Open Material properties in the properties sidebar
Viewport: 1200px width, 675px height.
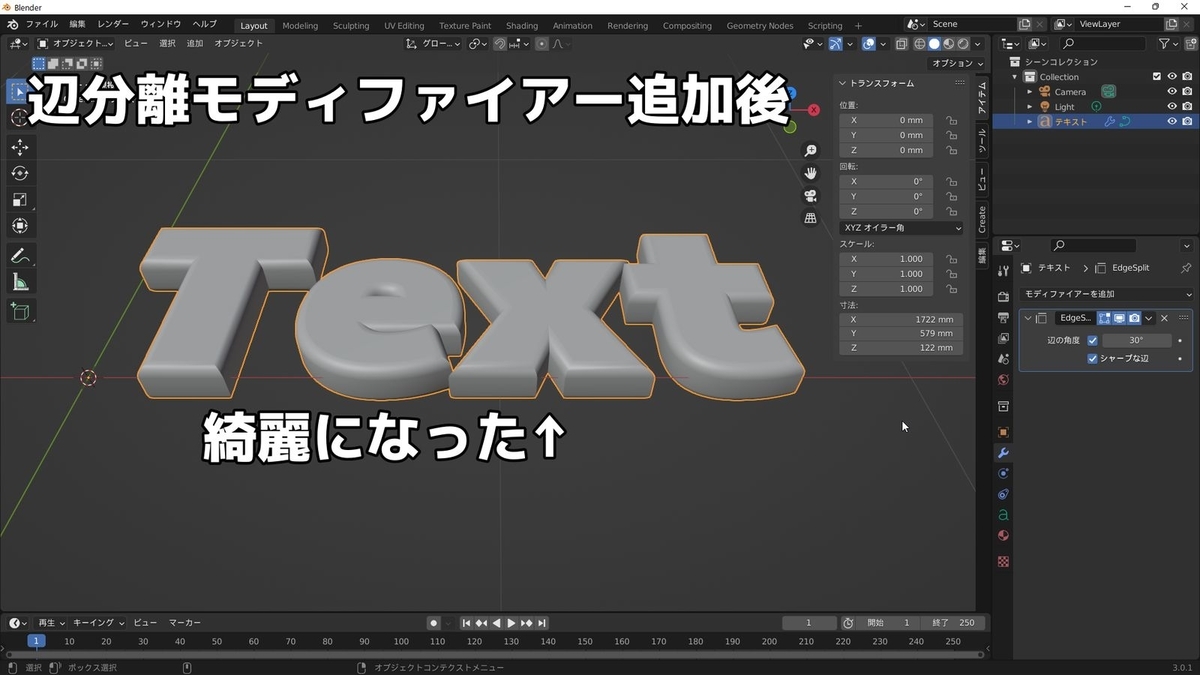pyautogui.click(x=1002, y=536)
